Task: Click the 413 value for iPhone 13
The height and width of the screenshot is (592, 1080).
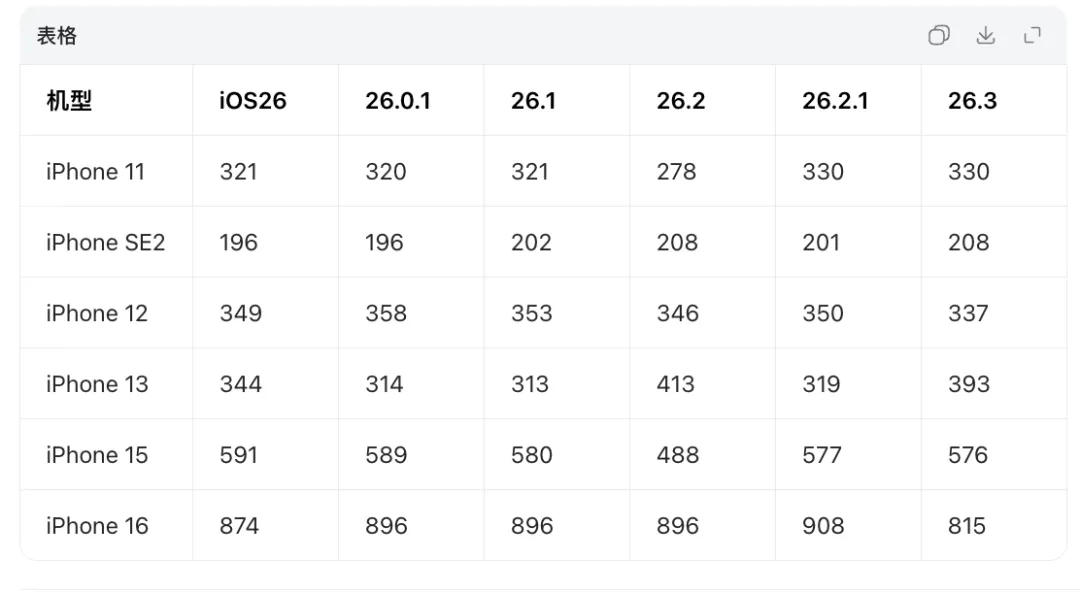Action: tap(675, 384)
